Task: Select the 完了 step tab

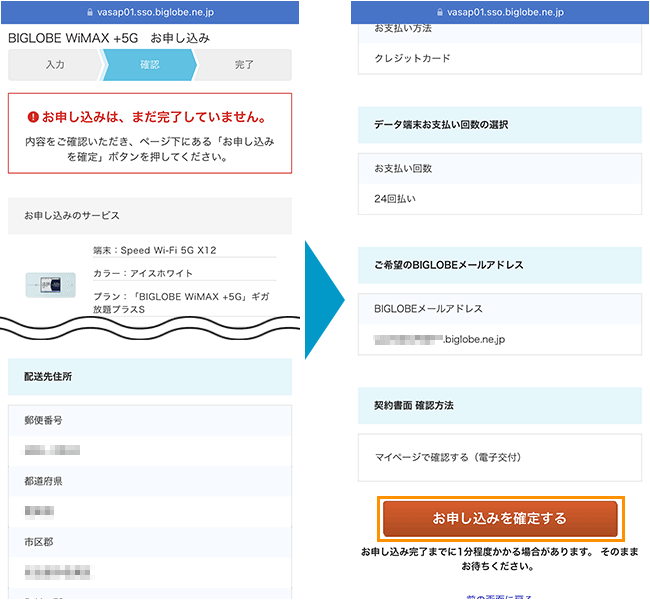Action: coord(244,65)
